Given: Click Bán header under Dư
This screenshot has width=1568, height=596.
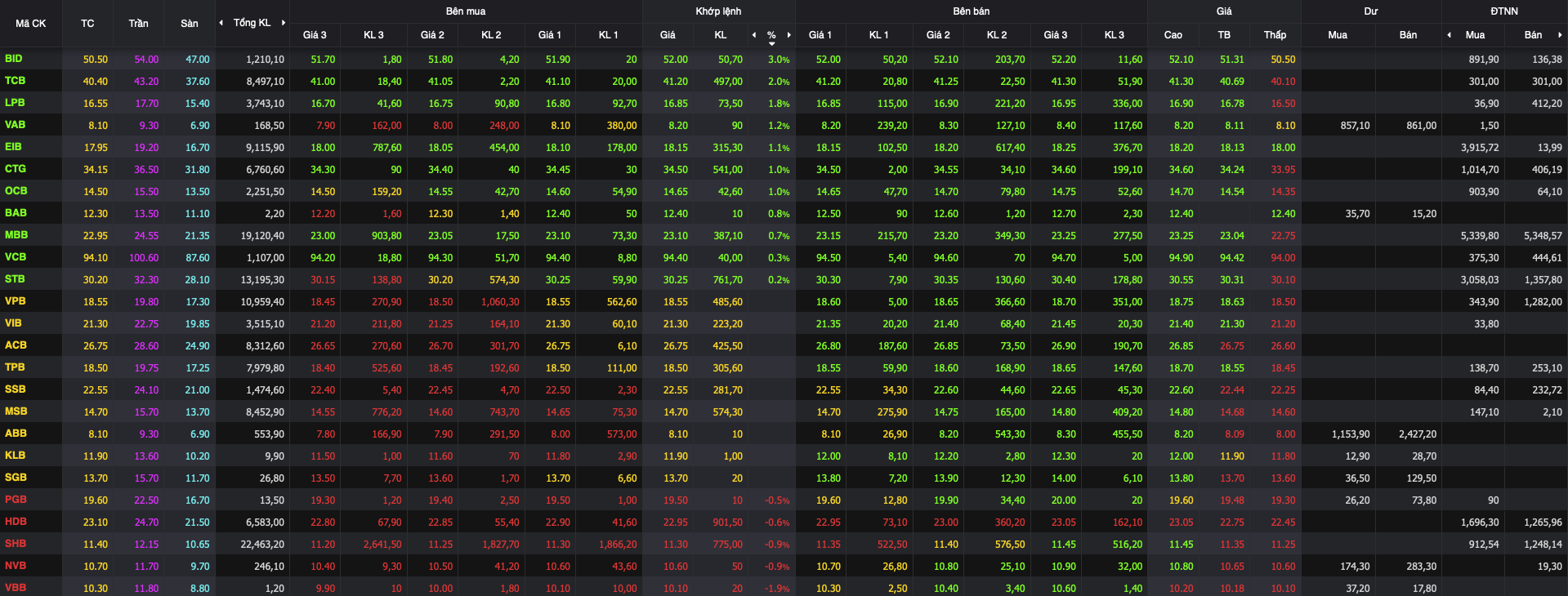Looking at the screenshot, I should pos(1408,35).
